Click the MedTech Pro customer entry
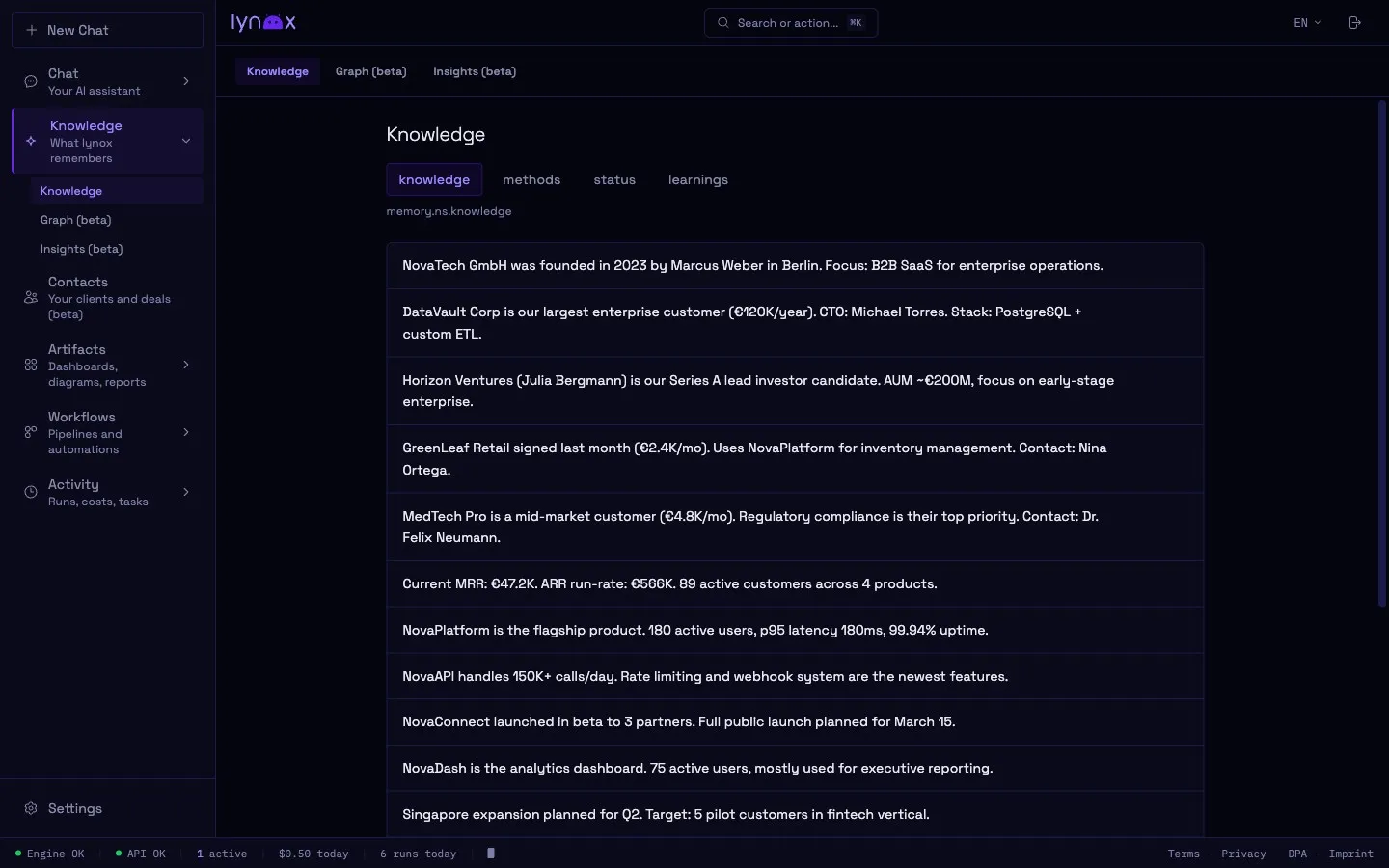Viewport: 1389px width, 868px height. 795,527
